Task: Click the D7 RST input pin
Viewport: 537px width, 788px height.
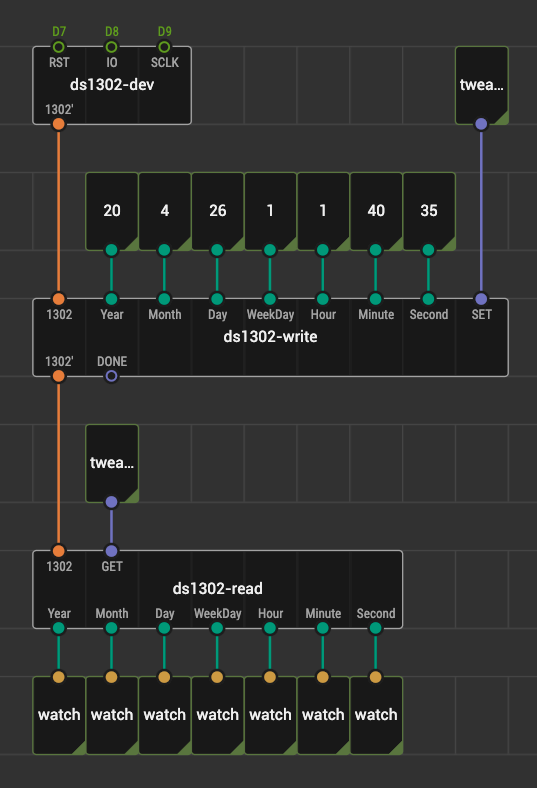Action: click(59, 47)
